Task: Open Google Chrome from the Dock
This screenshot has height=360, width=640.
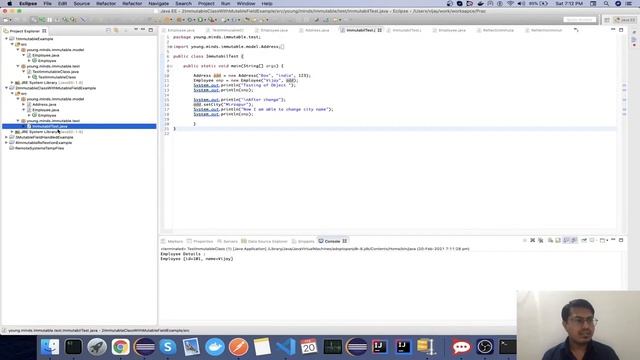Action: tap(120, 347)
